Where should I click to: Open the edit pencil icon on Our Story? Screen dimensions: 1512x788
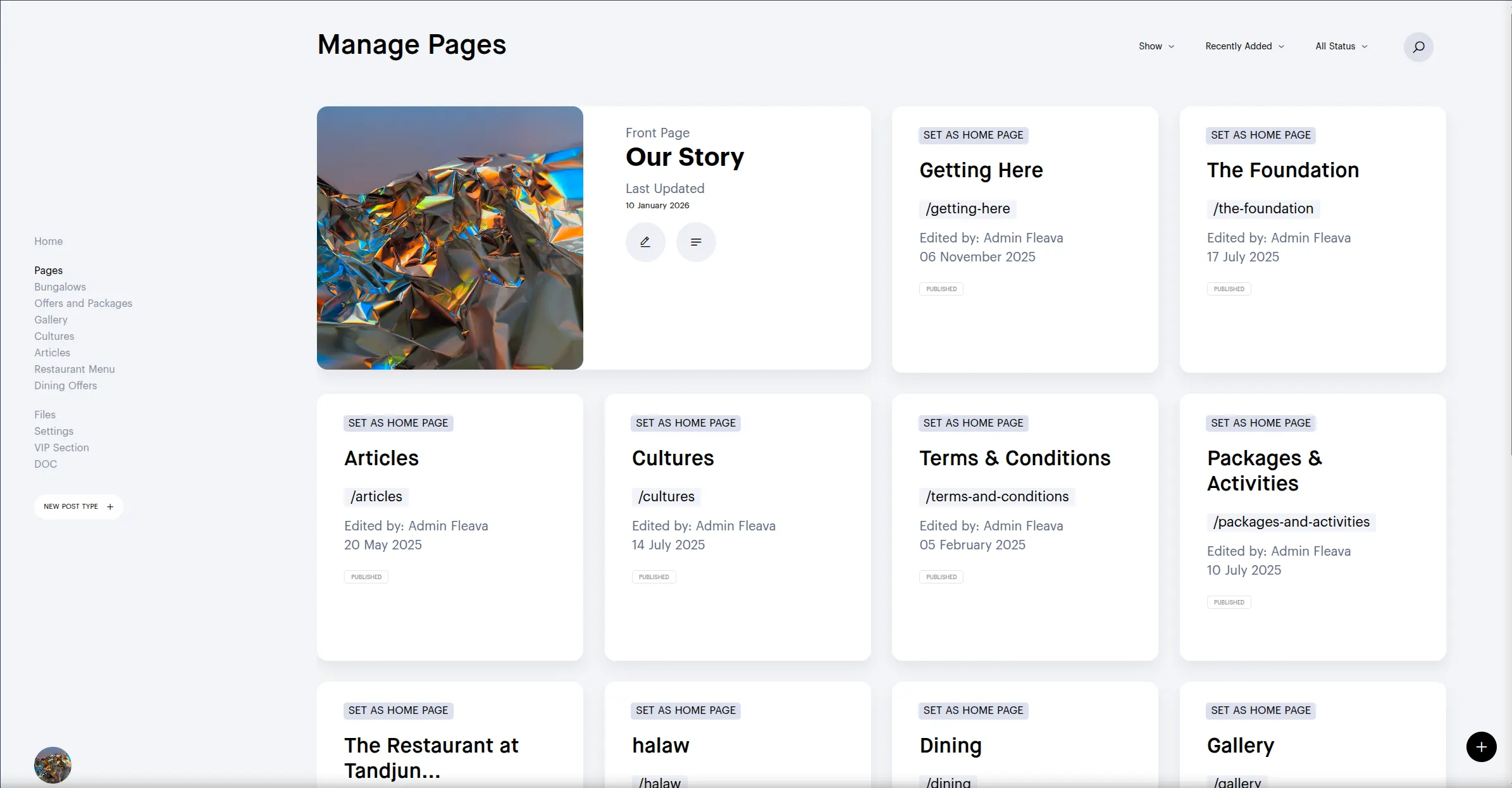coord(645,242)
